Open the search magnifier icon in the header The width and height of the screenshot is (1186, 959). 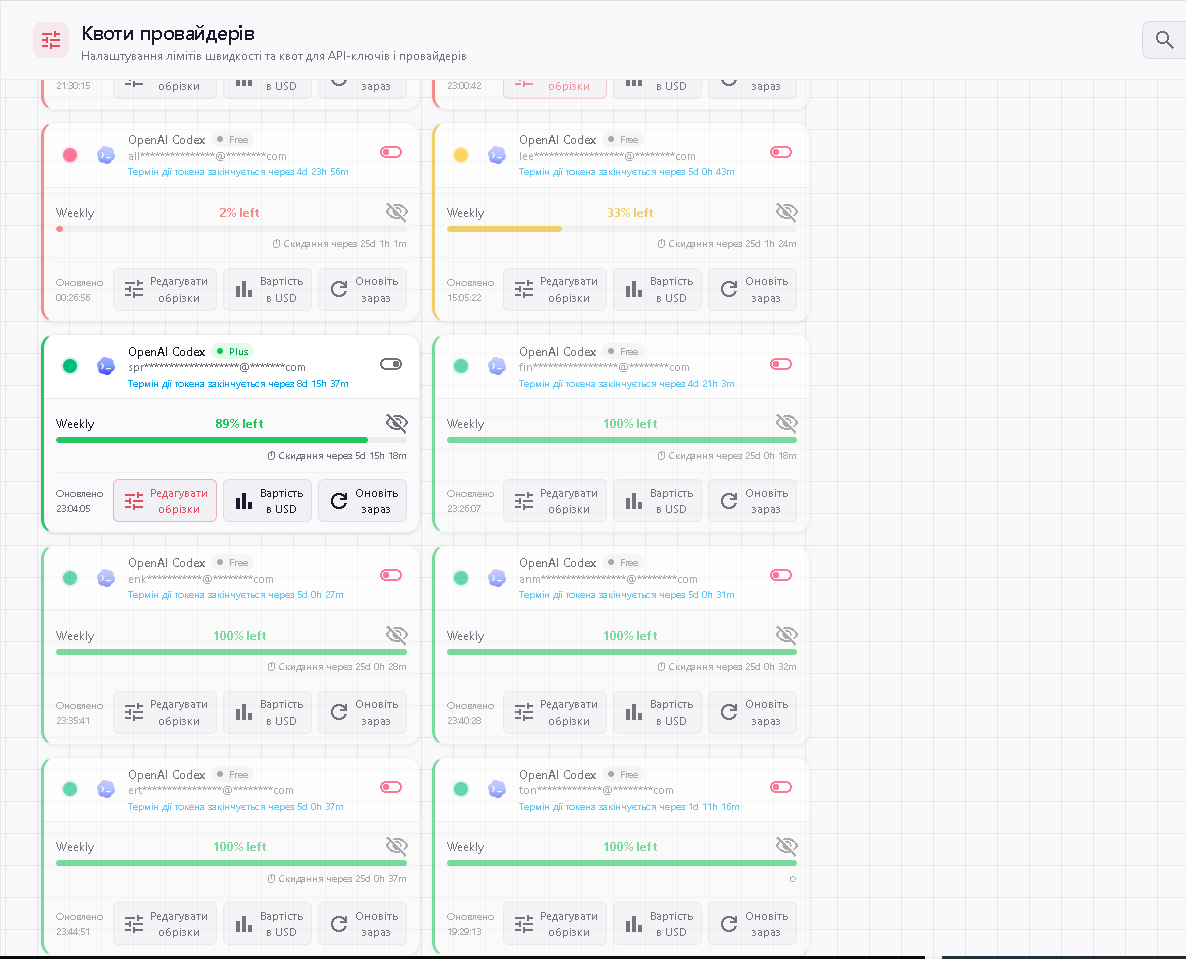pos(1164,39)
